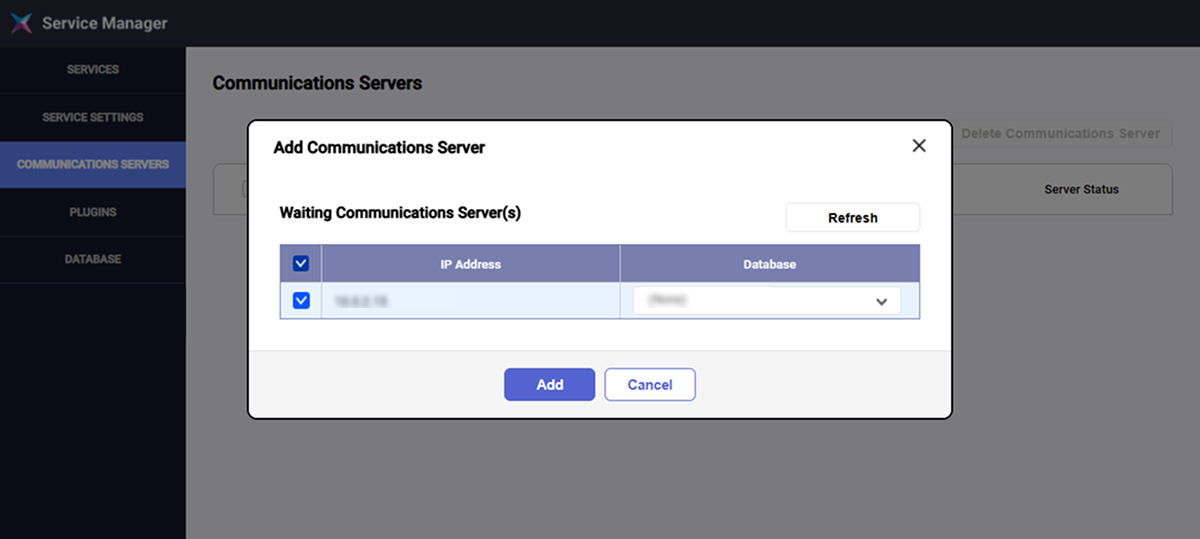Refresh the waiting communications servers list
The height and width of the screenshot is (539, 1200).
pyautogui.click(x=852, y=218)
